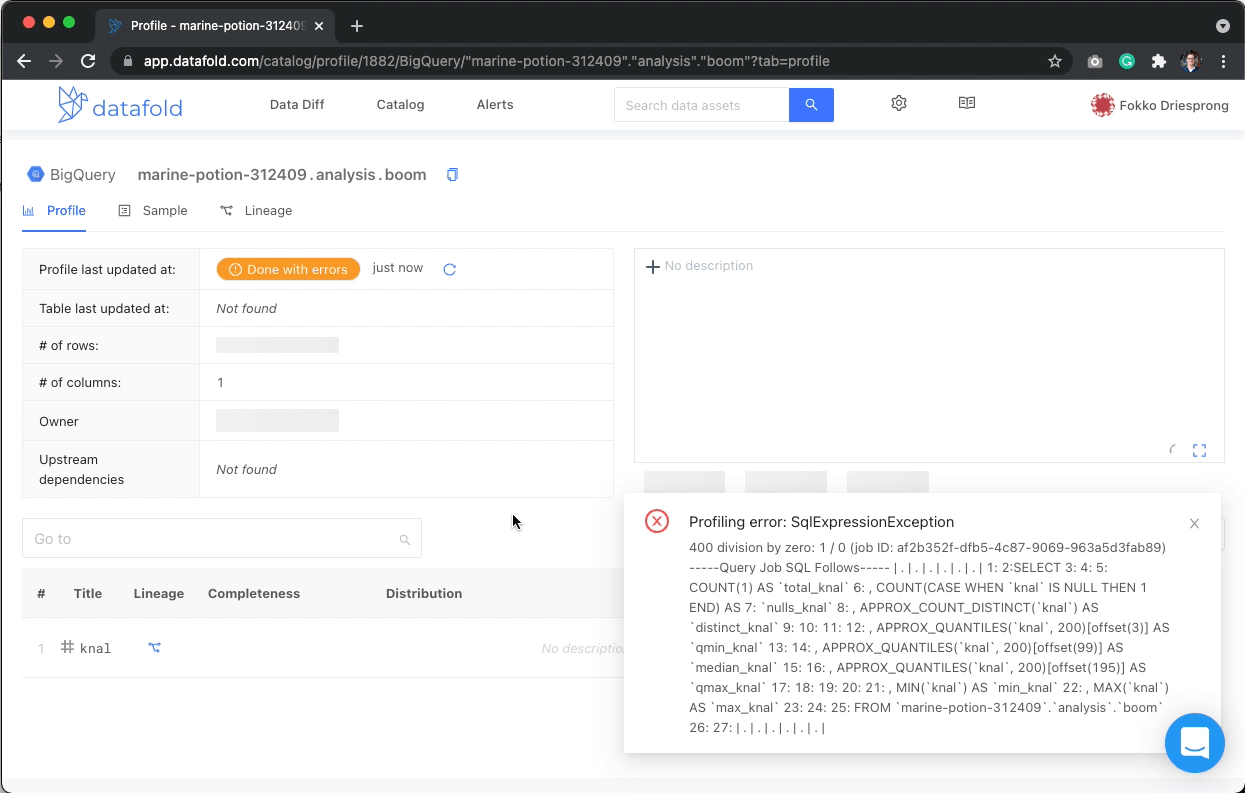1245x793 pixels.
Task: Click the blue search magnifier button
Action: [811, 105]
